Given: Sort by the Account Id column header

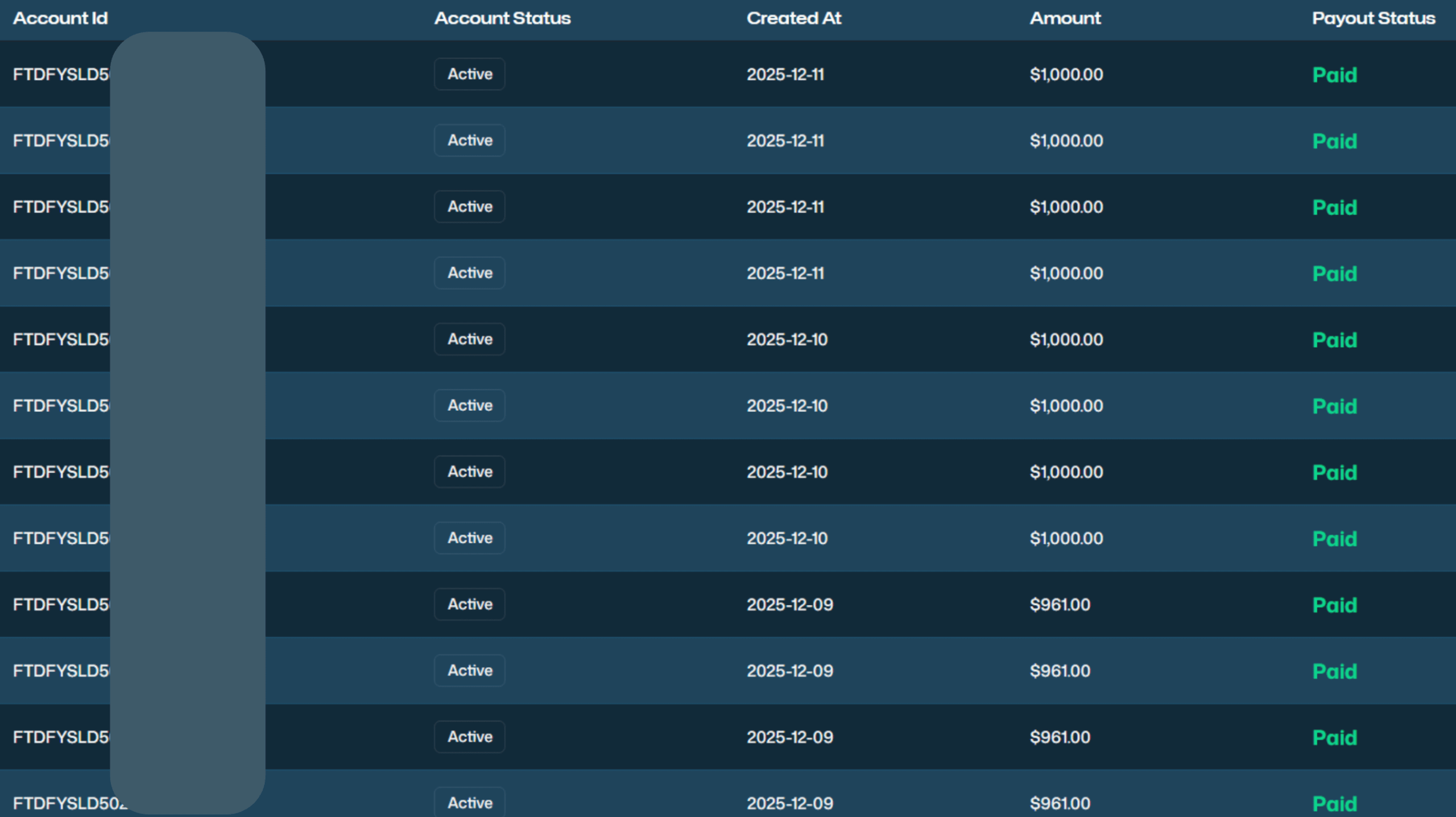Looking at the screenshot, I should click(60, 18).
